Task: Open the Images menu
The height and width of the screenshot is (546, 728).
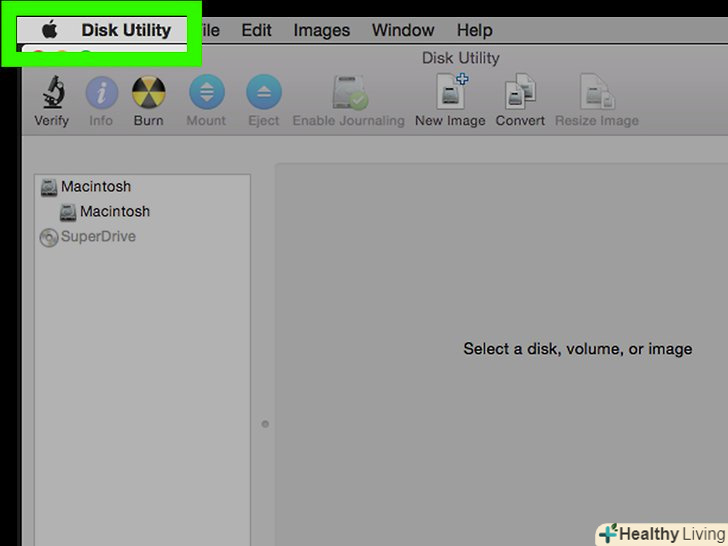Action: 322,31
